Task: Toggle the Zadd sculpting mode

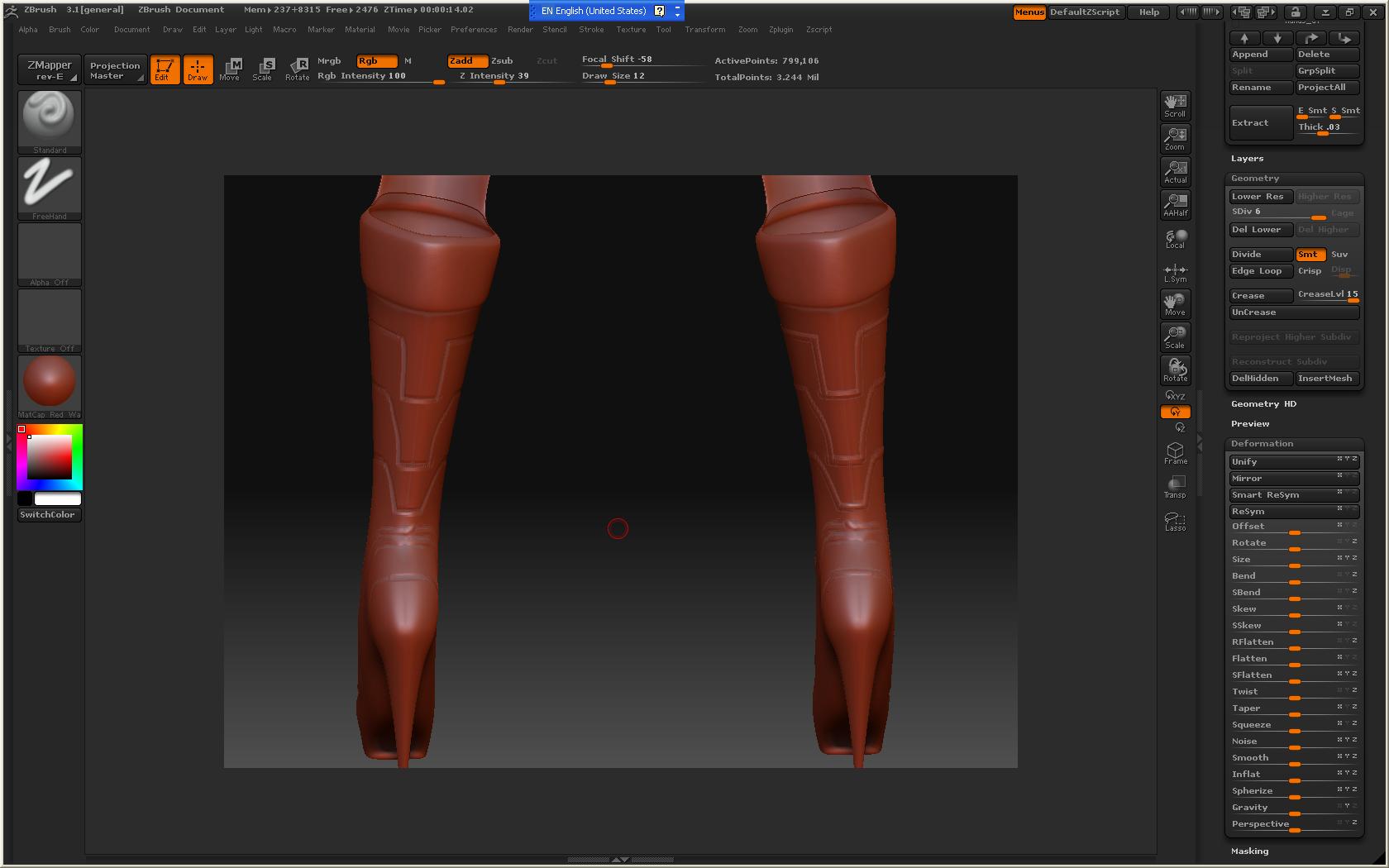Action: [466, 61]
